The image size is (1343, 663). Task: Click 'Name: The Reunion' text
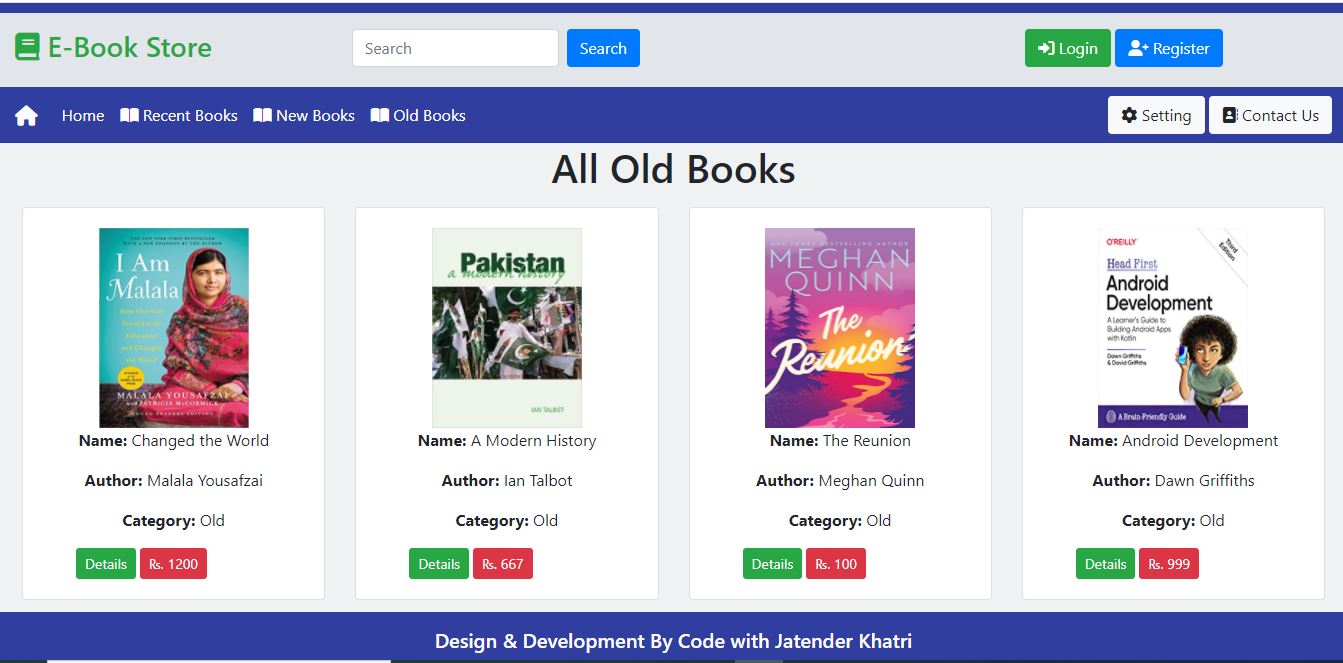point(840,440)
